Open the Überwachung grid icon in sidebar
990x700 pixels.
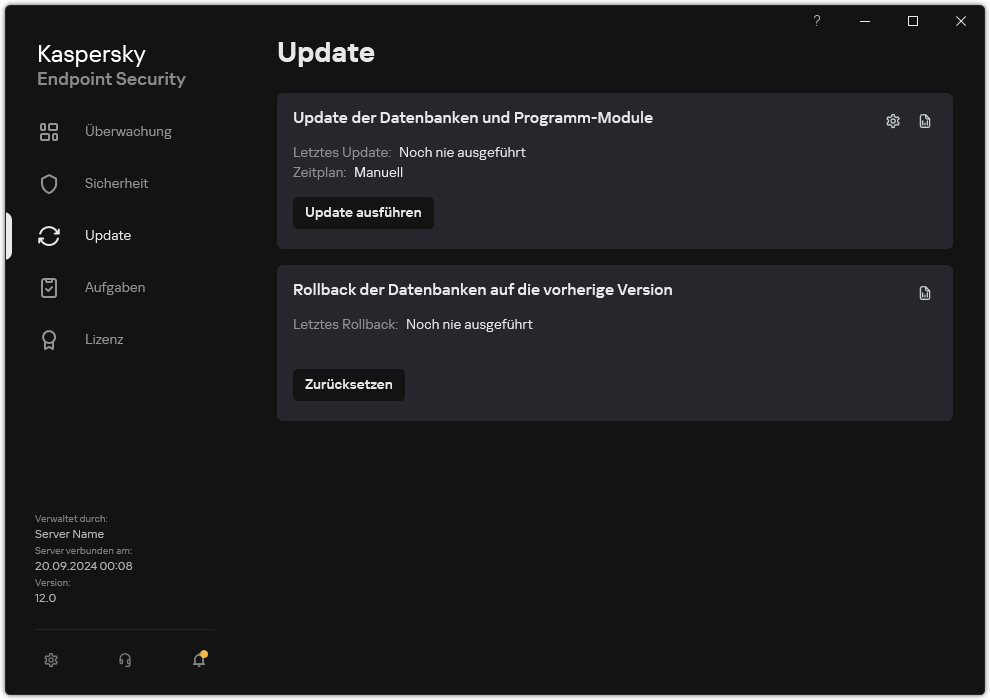click(48, 131)
